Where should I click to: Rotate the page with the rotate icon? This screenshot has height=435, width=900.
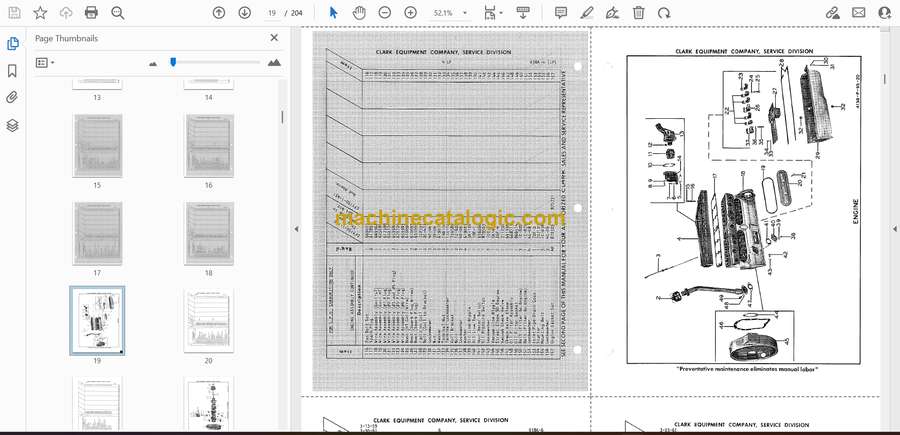pyautogui.click(x=664, y=13)
